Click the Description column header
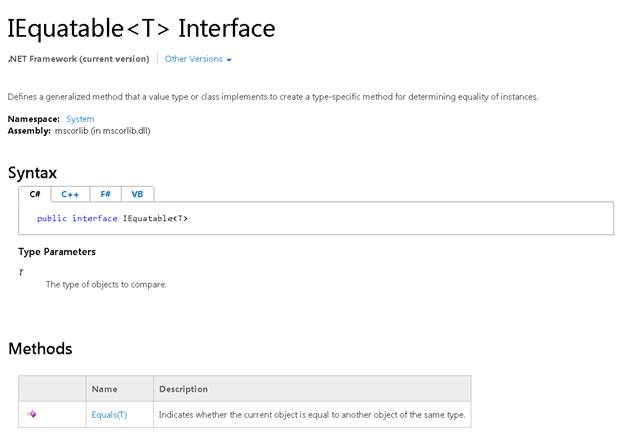The image size is (624, 445). 183,388
